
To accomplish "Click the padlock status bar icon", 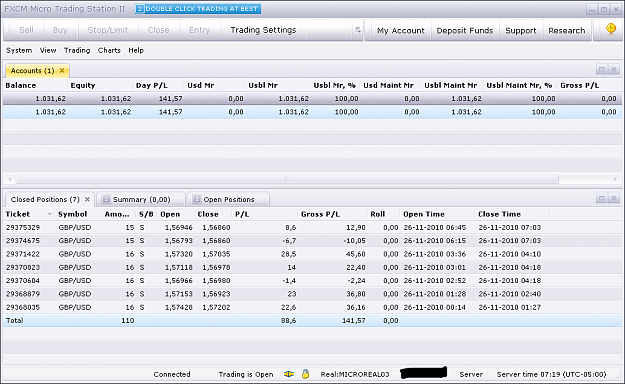I will pyautogui.click(x=305, y=374).
